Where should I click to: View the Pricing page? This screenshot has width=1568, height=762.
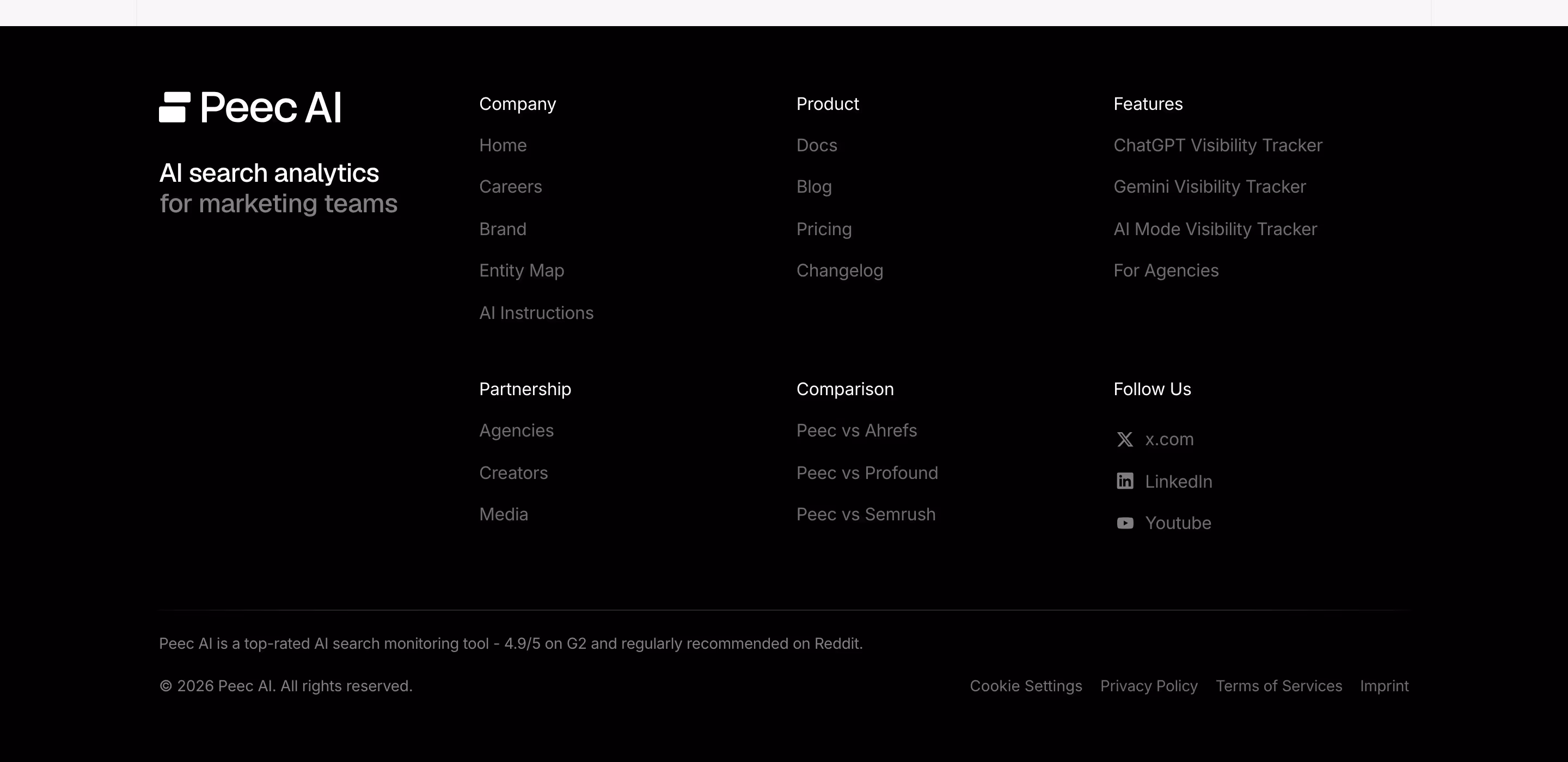[824, 230]
